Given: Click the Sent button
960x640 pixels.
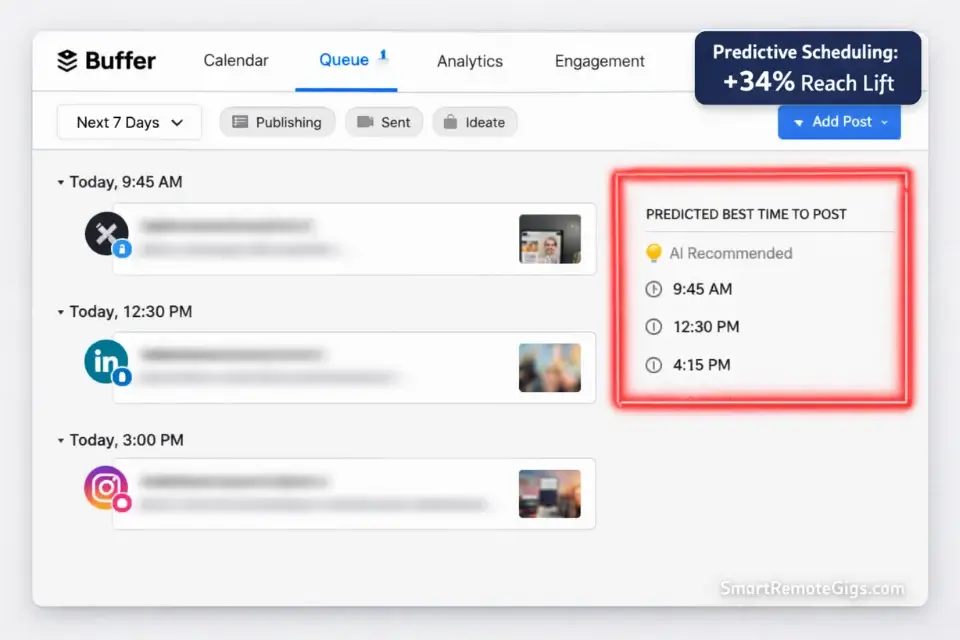Looking at the screenshot, I should 384,122.
